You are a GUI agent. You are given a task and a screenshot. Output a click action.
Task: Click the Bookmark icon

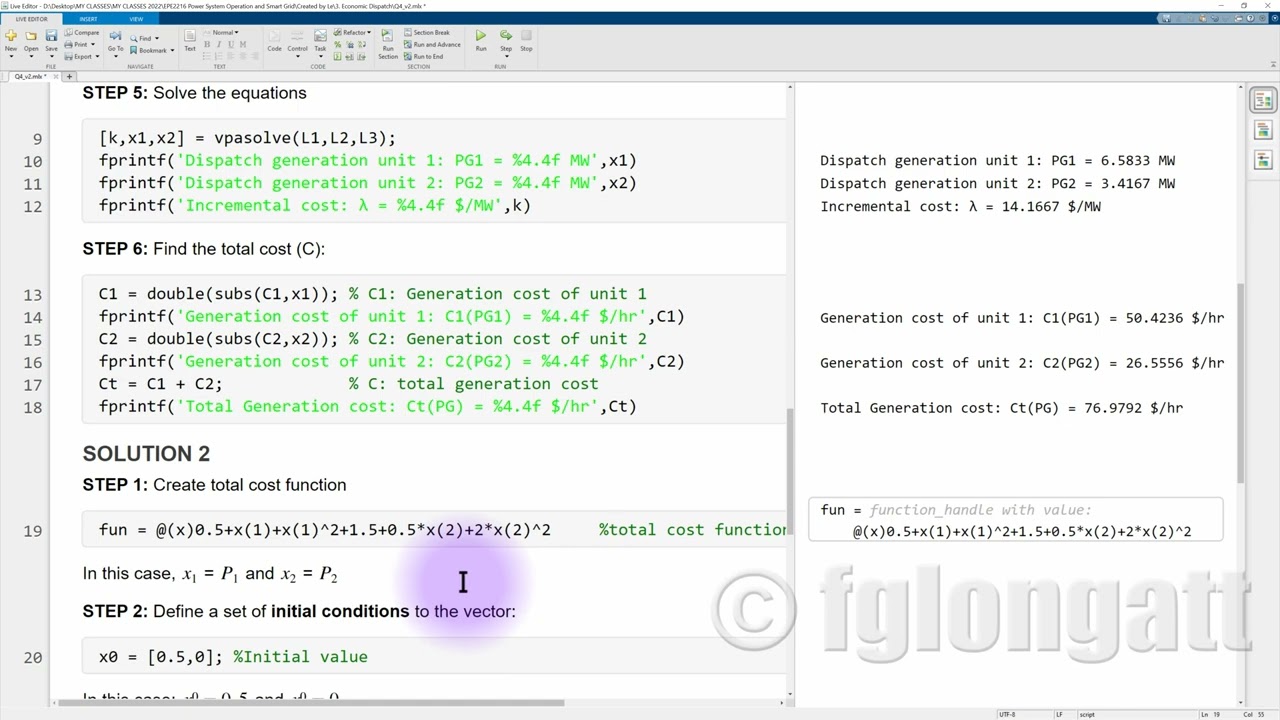tap(134, 50)
